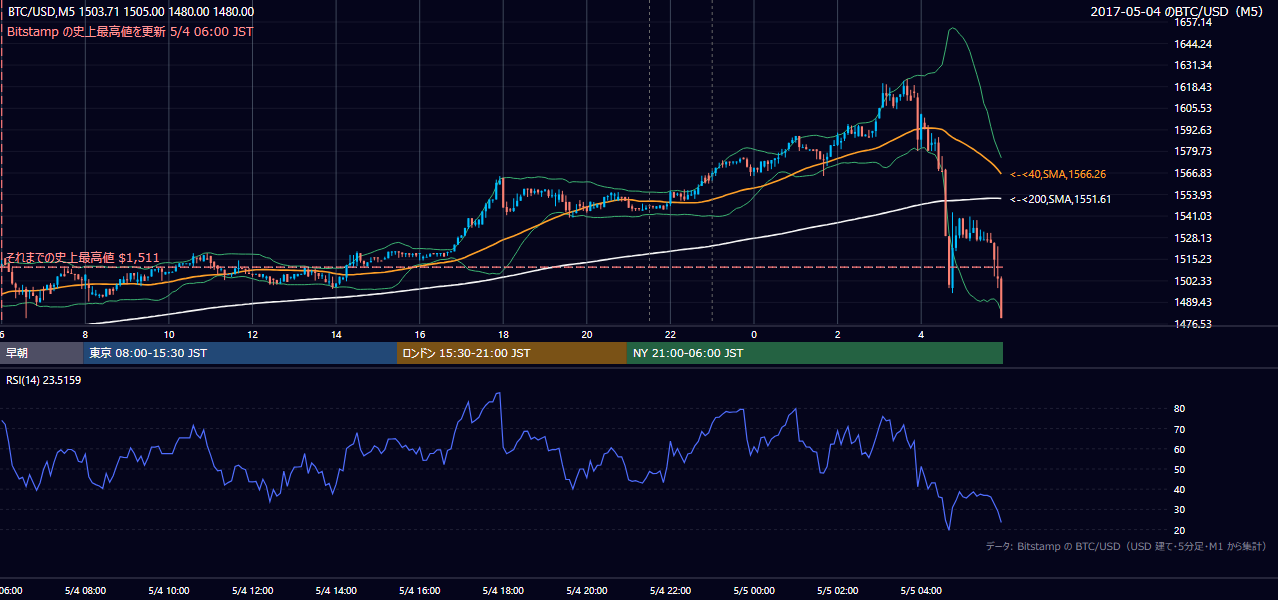The image size is (1278, 600).
Task: Click hour mark 18 under the price chart
Action: (503, 334)
